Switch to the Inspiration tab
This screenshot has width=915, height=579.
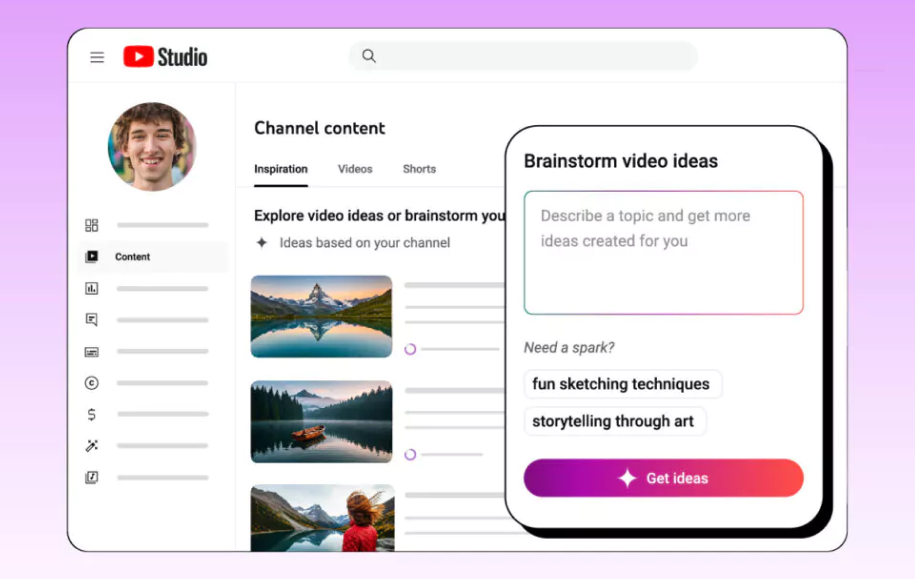tap(281, 169)
